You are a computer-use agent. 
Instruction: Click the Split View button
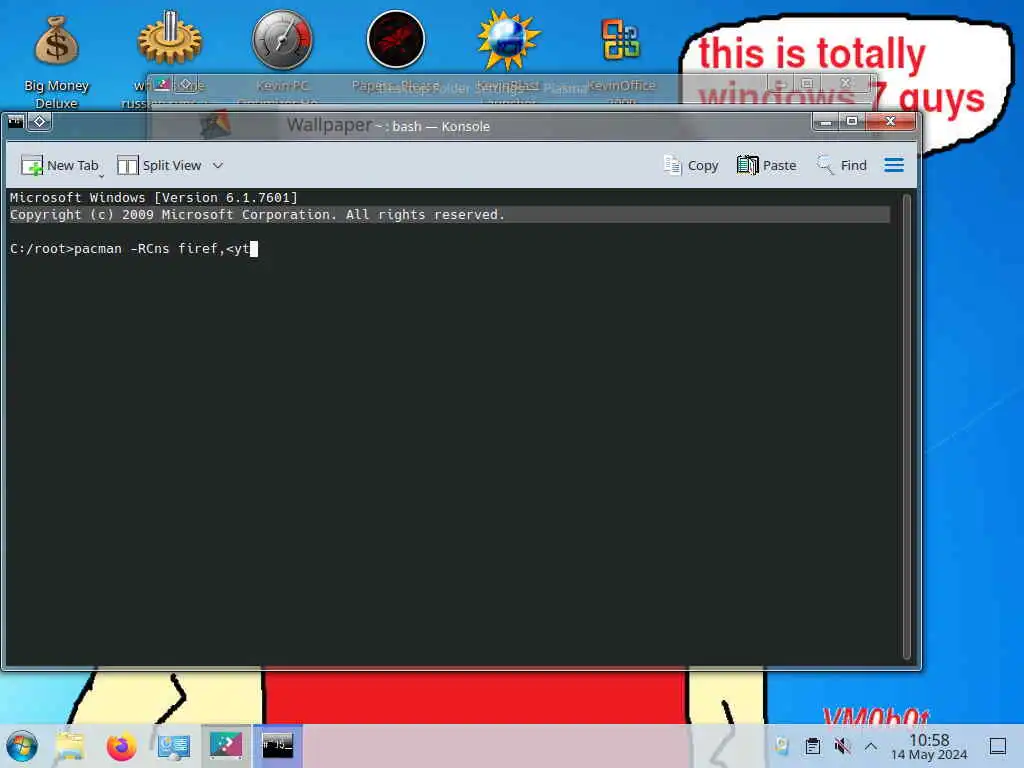pyautogui.click(x=159, y=165)
